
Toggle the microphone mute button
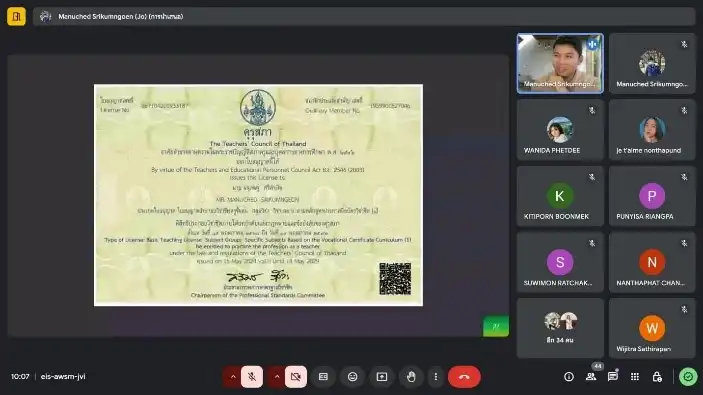[252, 377]
